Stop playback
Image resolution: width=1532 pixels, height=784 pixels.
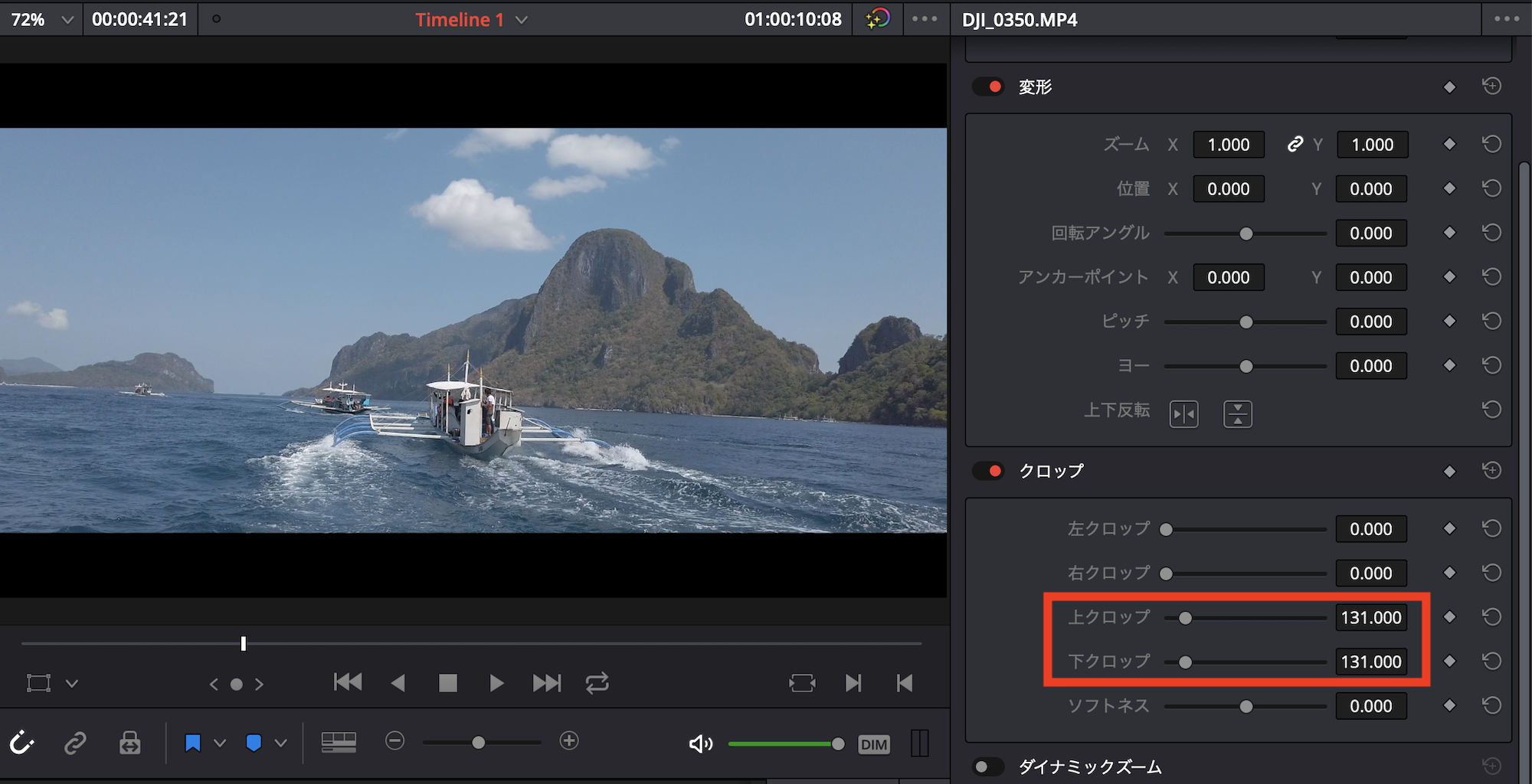click(x=448, y=683)
